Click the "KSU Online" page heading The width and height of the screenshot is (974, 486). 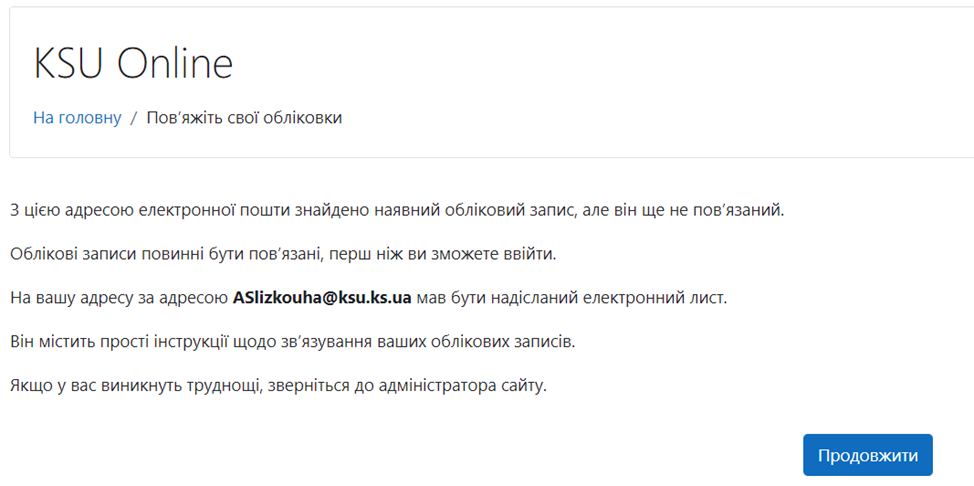point(133,63)
